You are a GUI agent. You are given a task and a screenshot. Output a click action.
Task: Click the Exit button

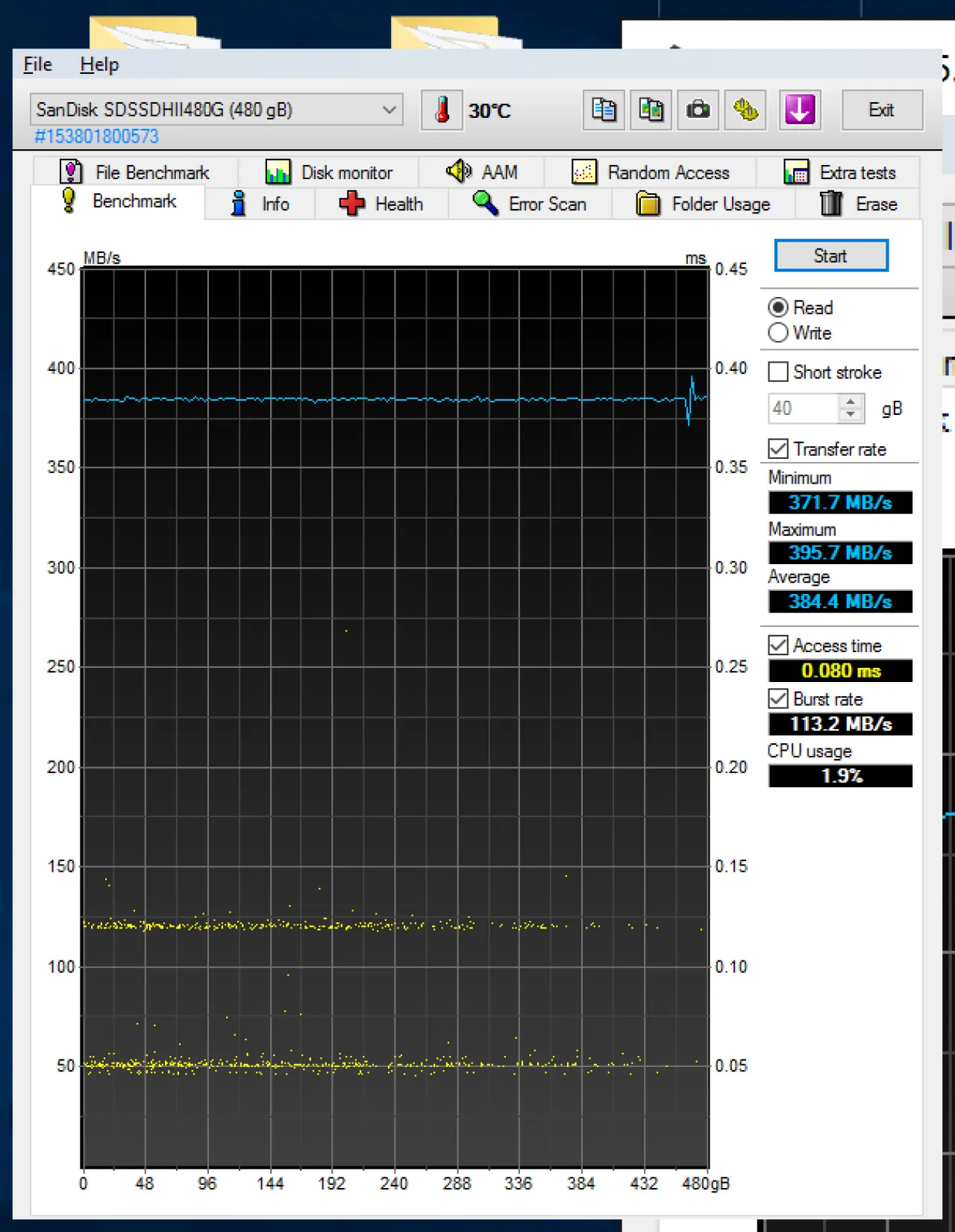pos(881,110)
